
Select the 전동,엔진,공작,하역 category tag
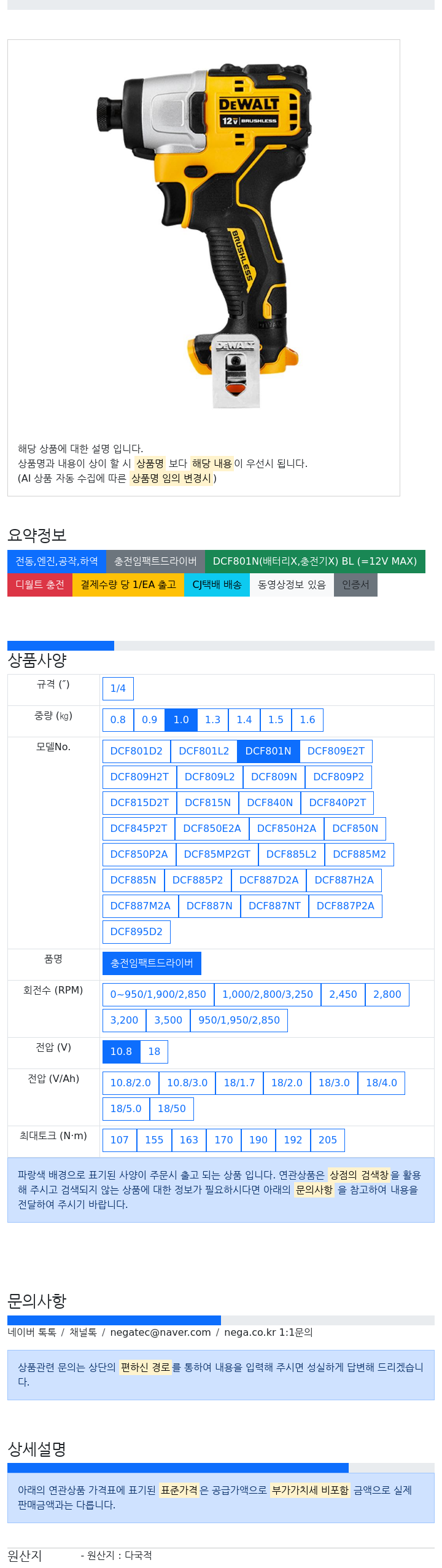pyautogui.click(x=56, y=561)
